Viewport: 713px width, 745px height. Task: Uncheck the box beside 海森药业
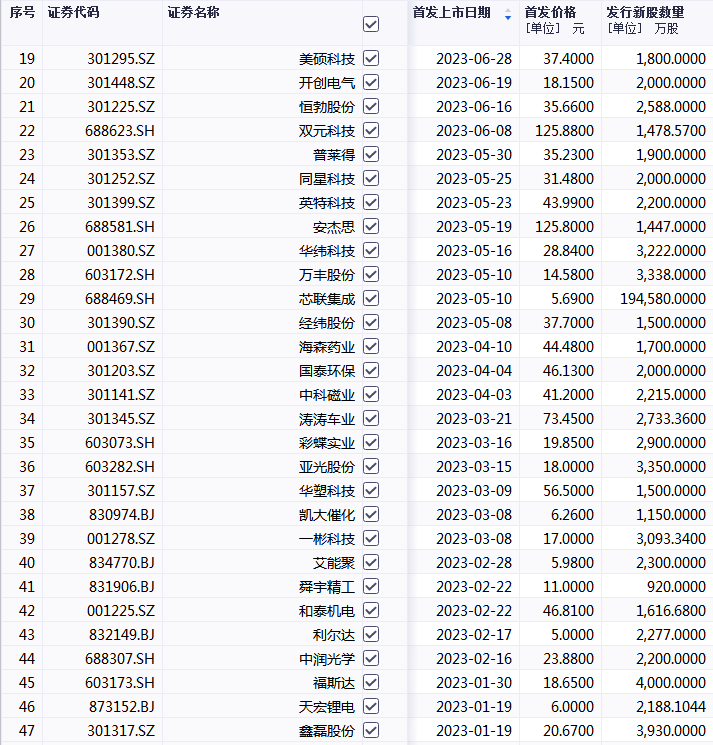coord(371,347)
